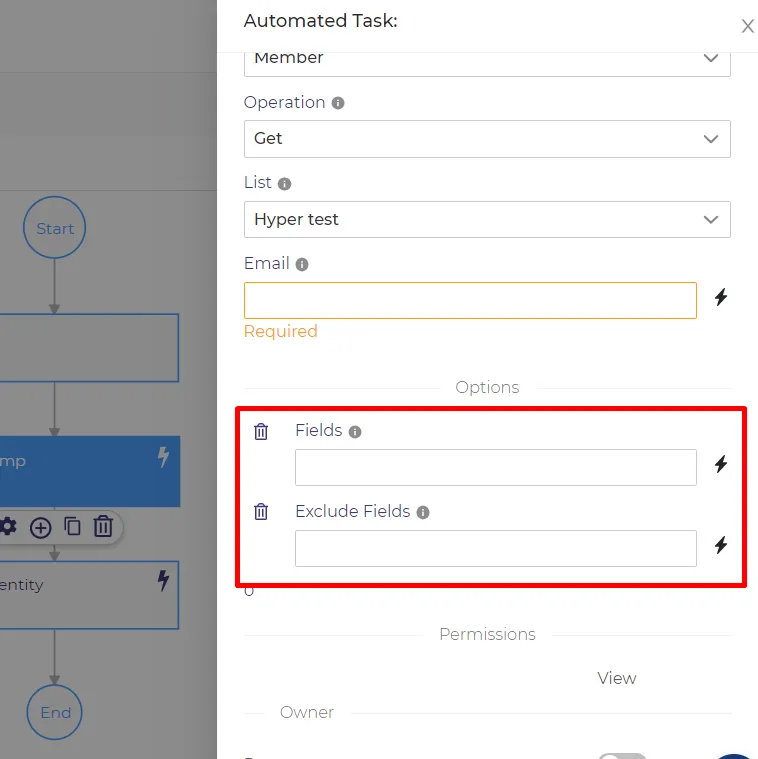Image resolution: width=758 pixels, height=759 pixels.
Task: Click the Required validation message
Action: (281, 332)
